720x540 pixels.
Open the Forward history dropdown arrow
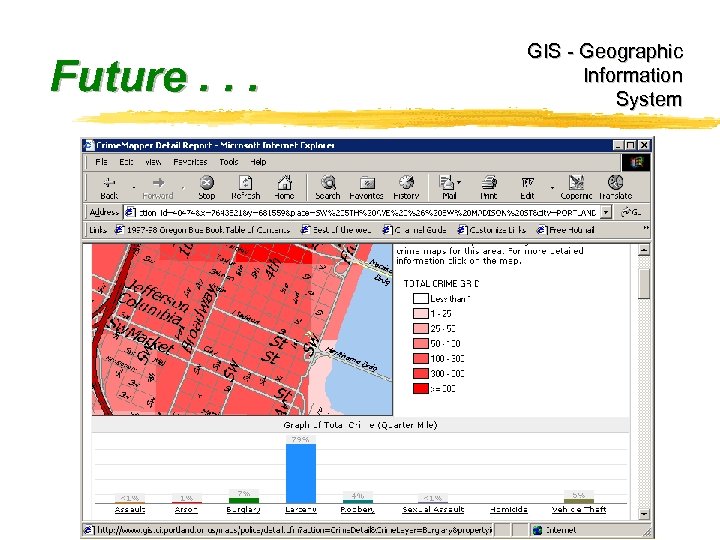(x=183, y=188)
